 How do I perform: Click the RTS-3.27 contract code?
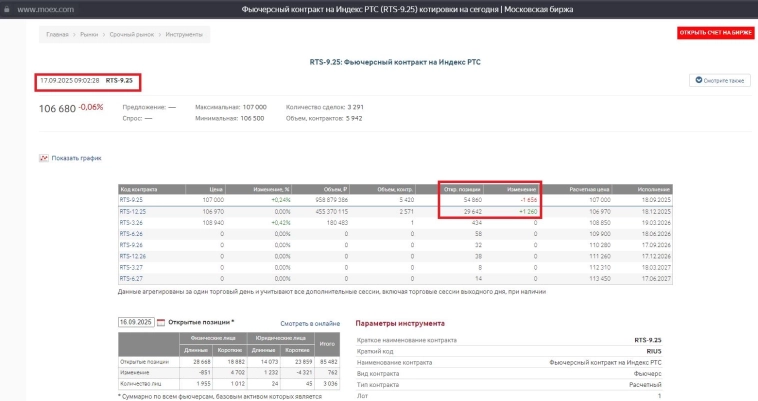coord(131,267)
